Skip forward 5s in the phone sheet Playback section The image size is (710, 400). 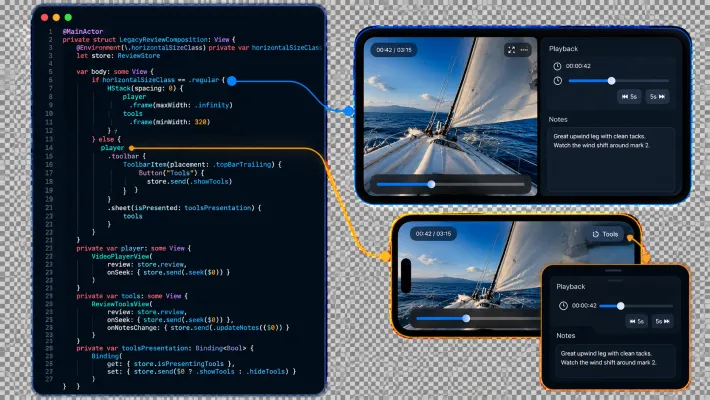tap(663, 321)
